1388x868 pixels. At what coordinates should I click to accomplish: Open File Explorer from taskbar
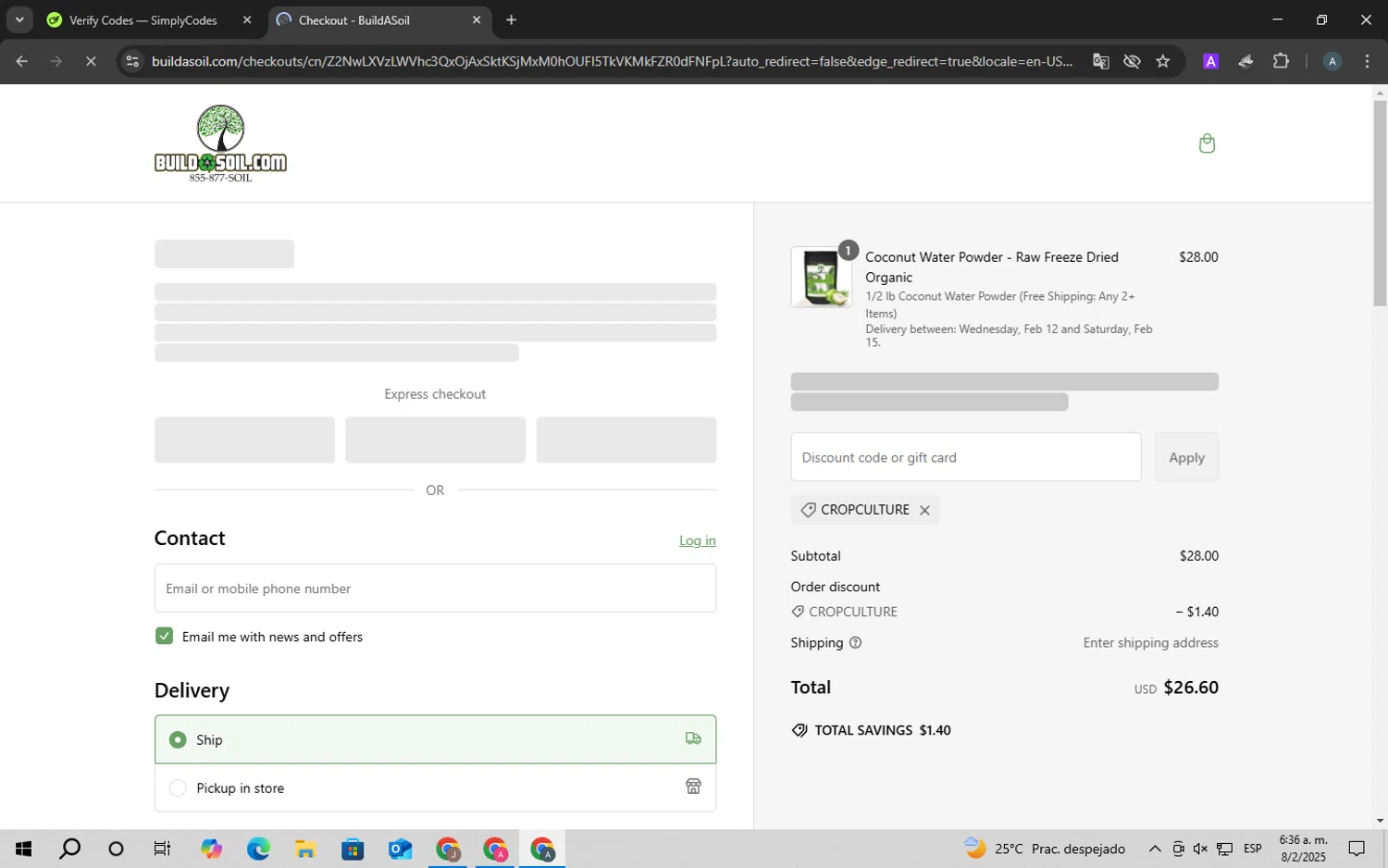(x=305, y=849)
